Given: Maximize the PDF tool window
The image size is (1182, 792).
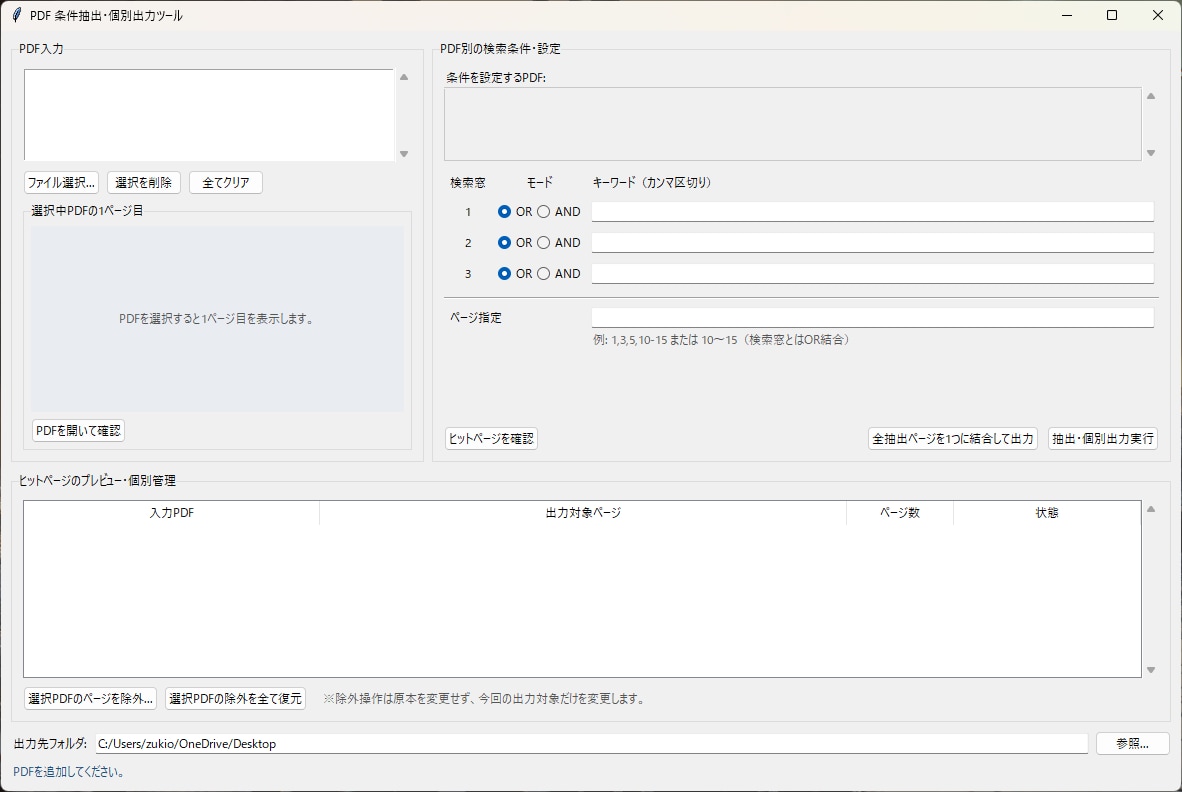Looking at the screenshot, I should point(1112,15).
